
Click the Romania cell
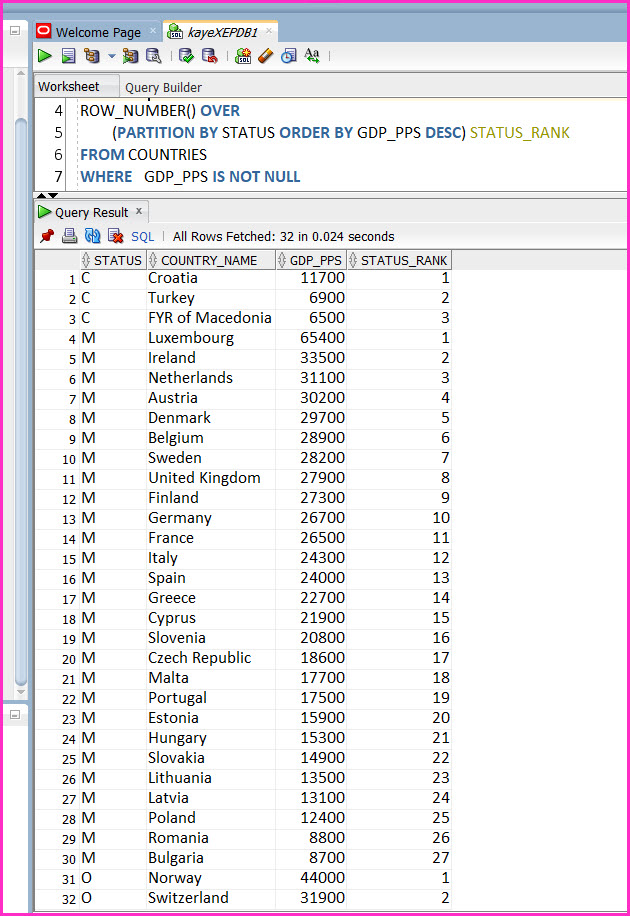pos(210,838)
